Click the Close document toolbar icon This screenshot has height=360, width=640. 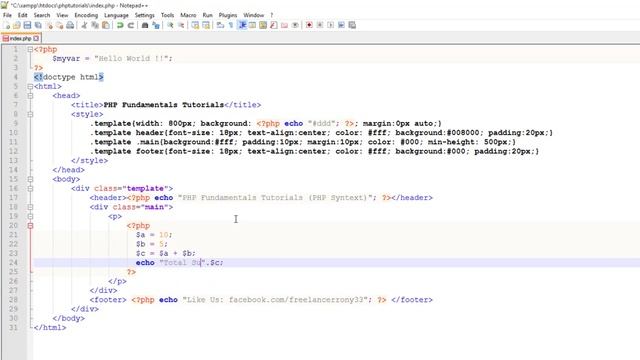(49, 25)
